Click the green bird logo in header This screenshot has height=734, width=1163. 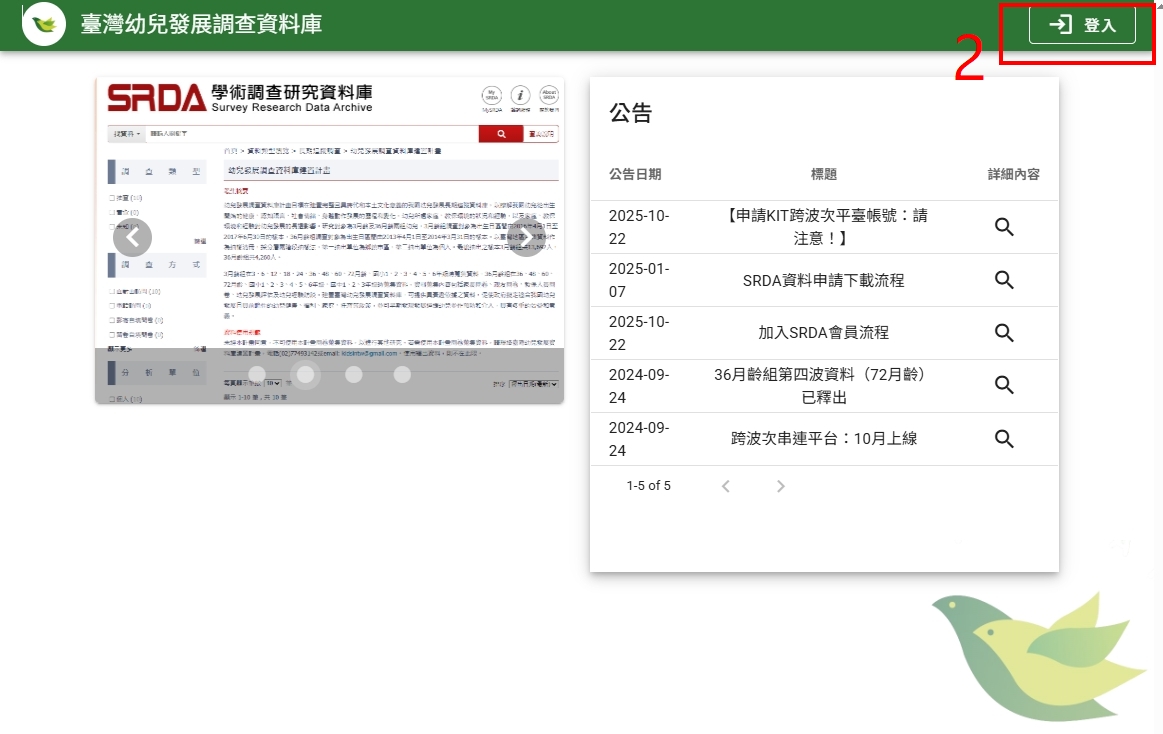pos(44,25)
